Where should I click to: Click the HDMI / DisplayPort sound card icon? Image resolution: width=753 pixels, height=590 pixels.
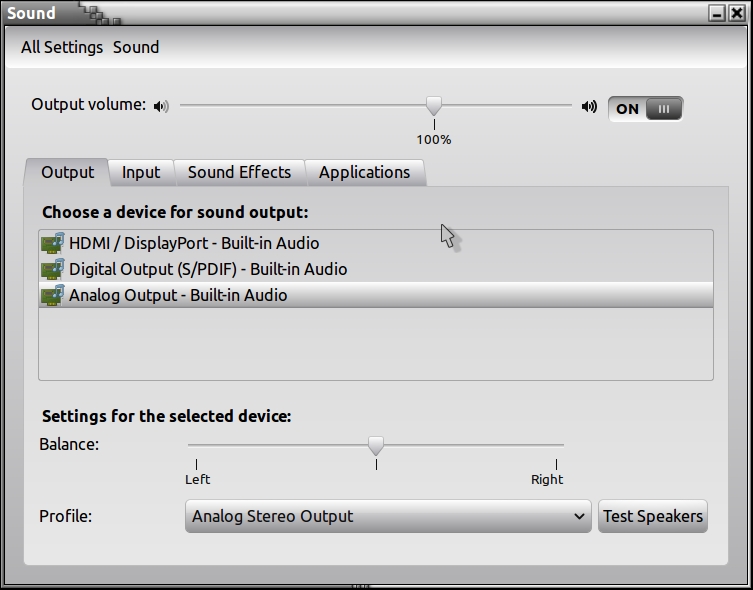pyautogui.click(x=52, y=243)
